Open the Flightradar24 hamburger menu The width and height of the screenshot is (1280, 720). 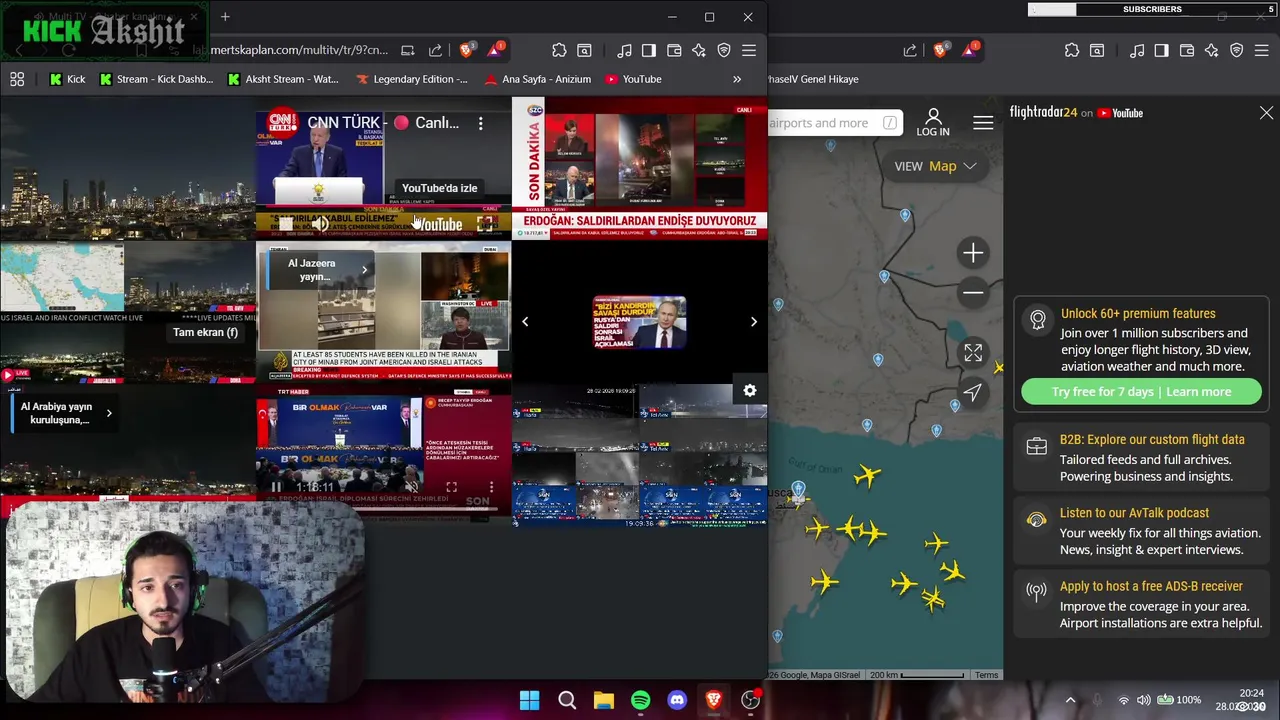(983, 123)
